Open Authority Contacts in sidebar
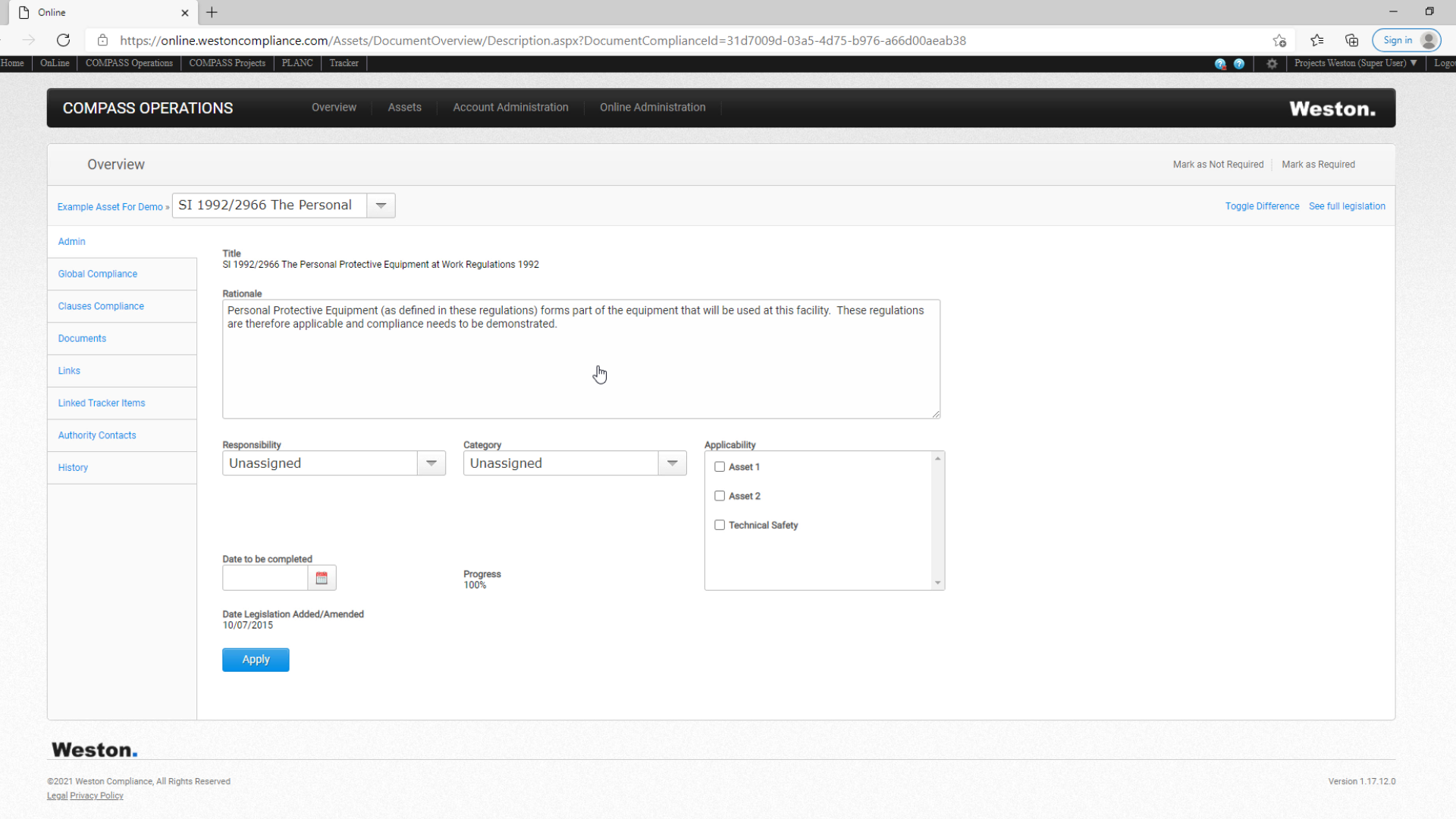The height and width of the screenshot is (819, 1456). 97,435
